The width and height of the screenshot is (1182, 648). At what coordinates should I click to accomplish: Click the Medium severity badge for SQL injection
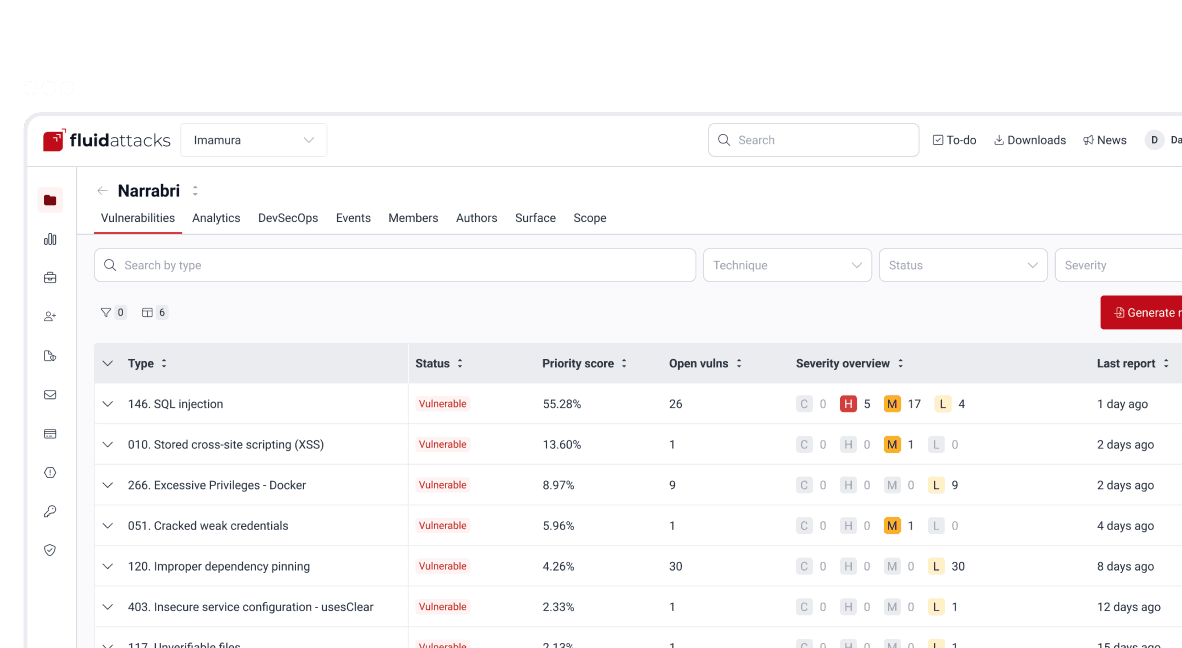[x=893, y=404]
